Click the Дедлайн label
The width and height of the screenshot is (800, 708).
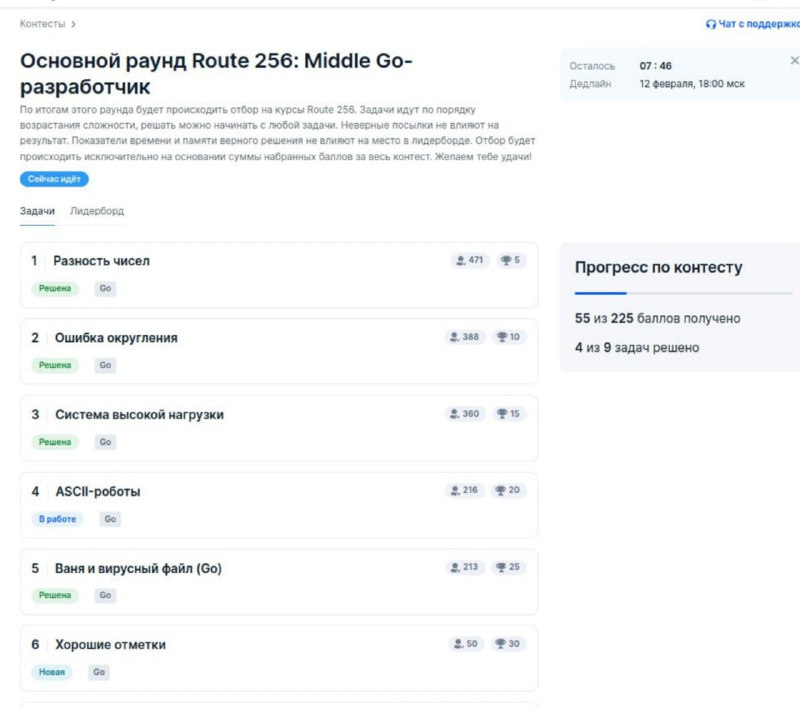(x=590, y=84)
